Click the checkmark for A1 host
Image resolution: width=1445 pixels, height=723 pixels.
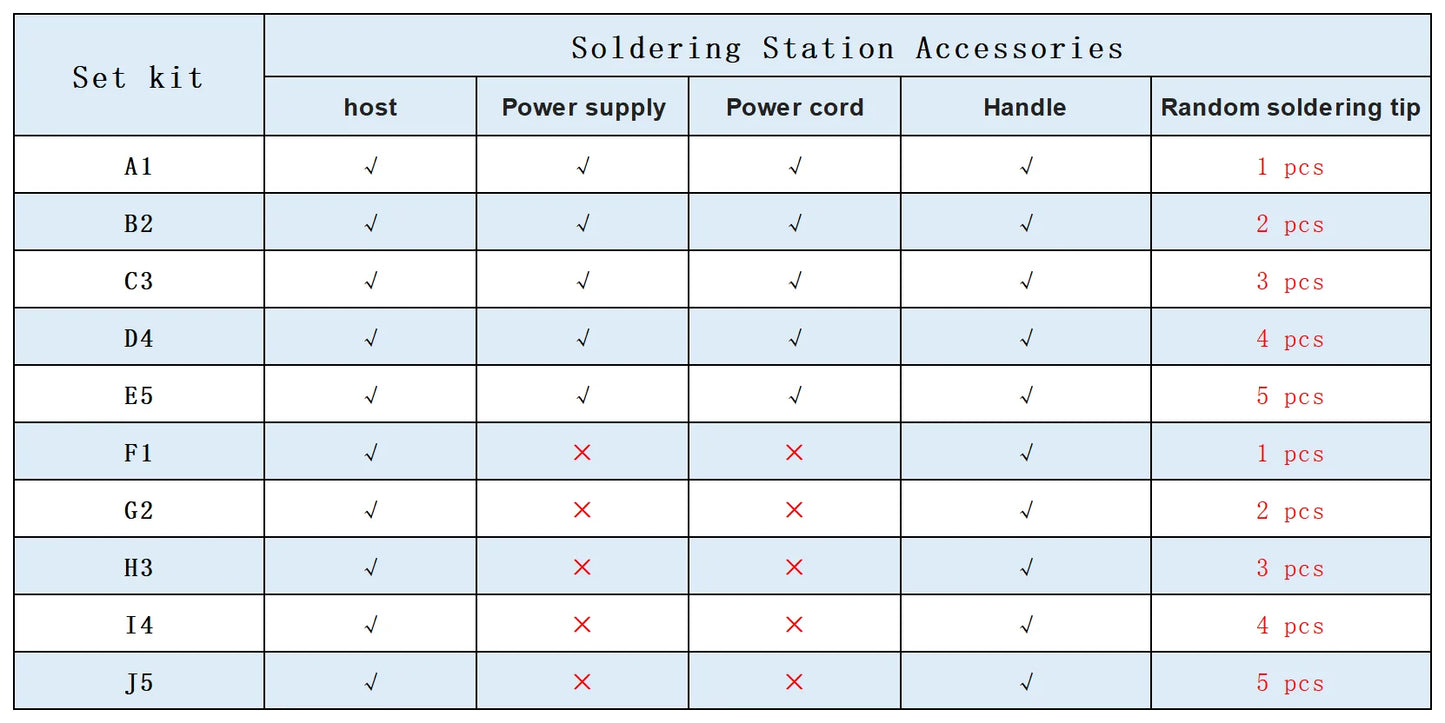(371, 167)
